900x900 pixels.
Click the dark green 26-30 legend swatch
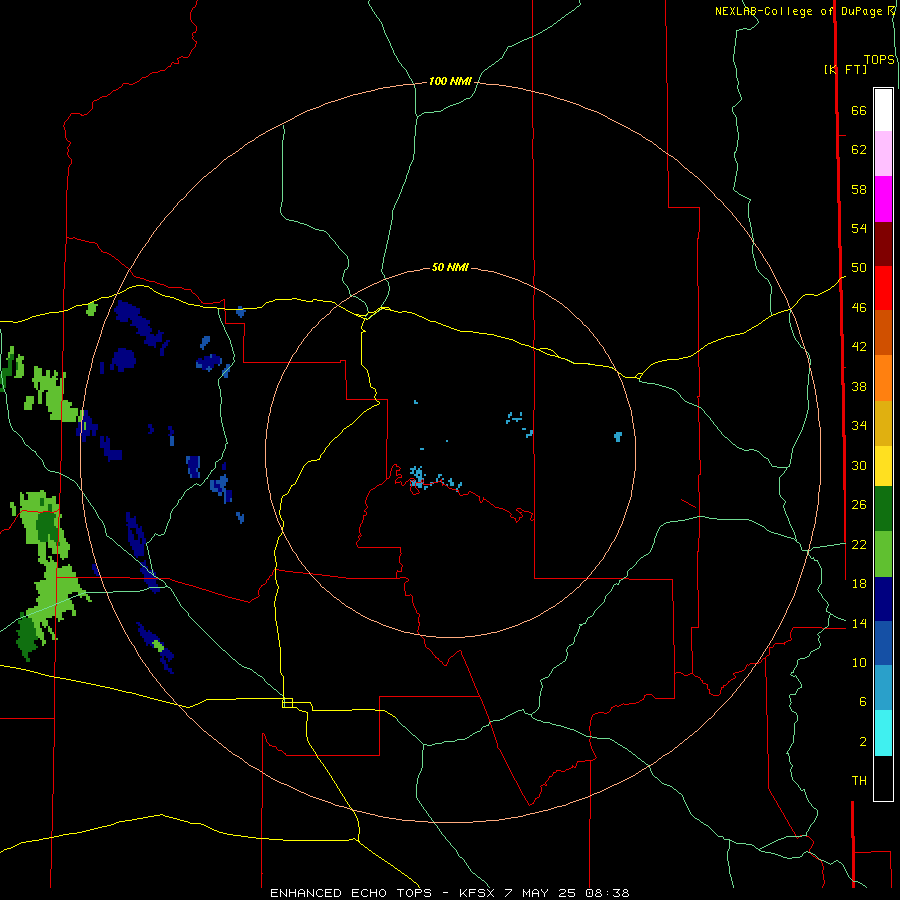[x=883, y=509]
